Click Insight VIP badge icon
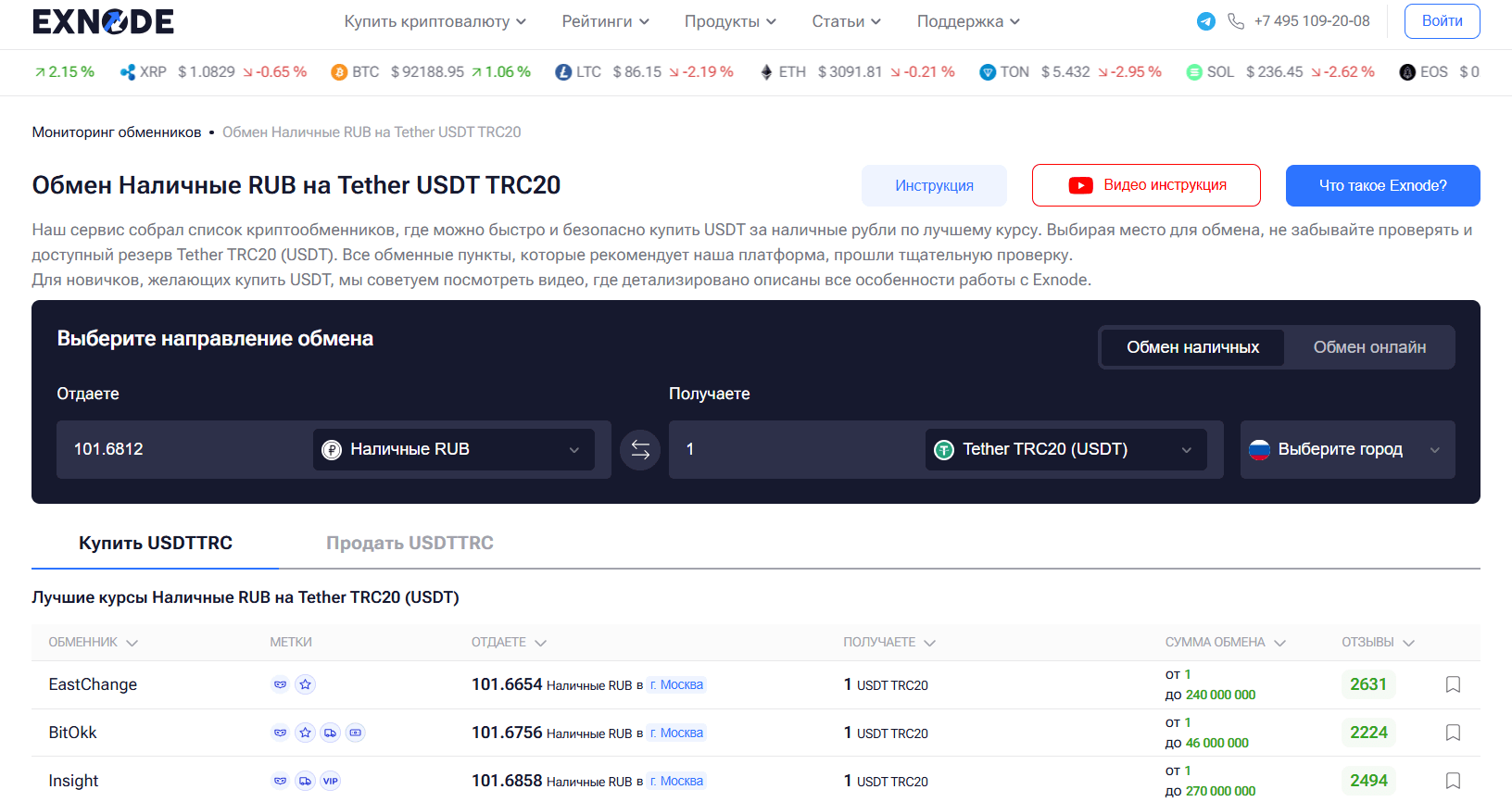Image resolution: width=1512 pixels, height=802 pixels. click(x=330, y=781)
